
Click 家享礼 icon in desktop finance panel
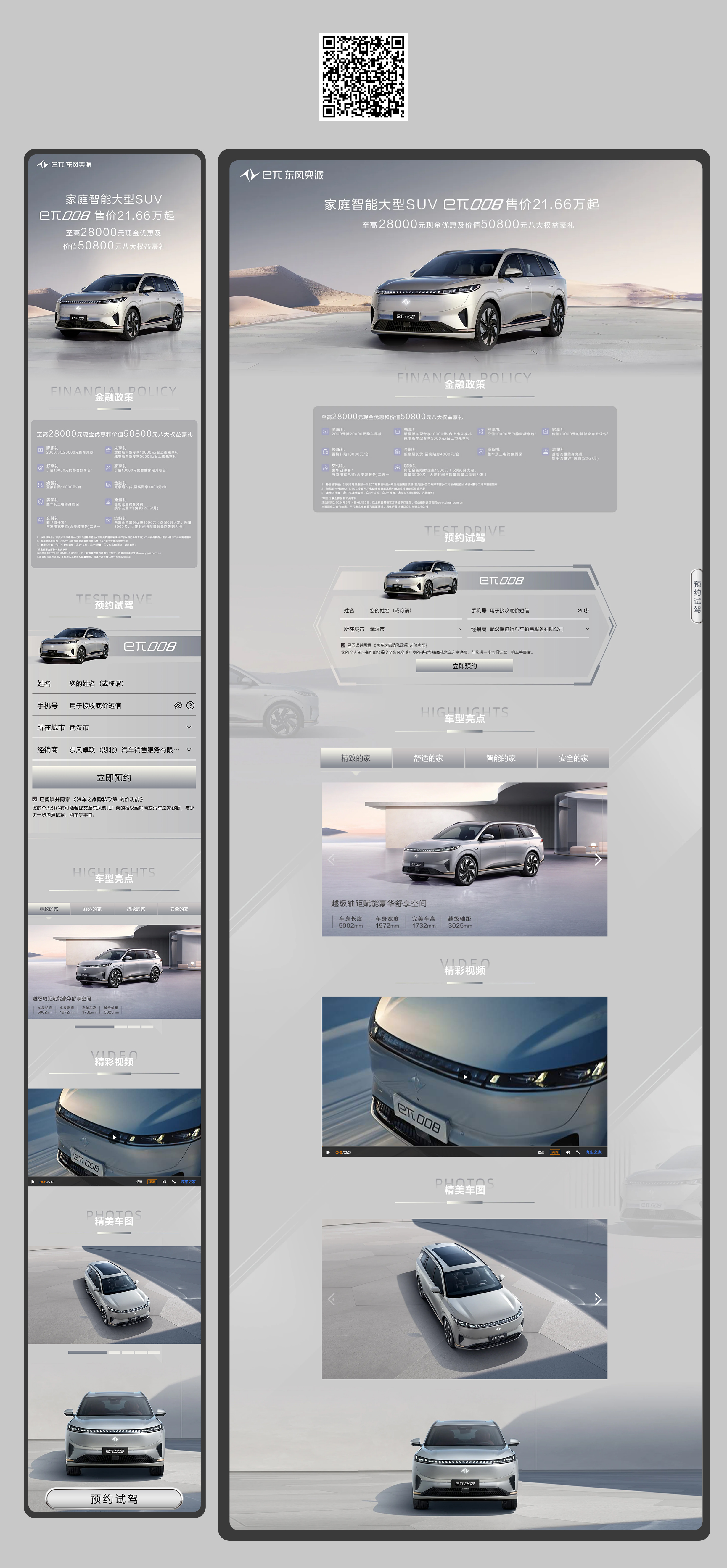click(546, 432)
